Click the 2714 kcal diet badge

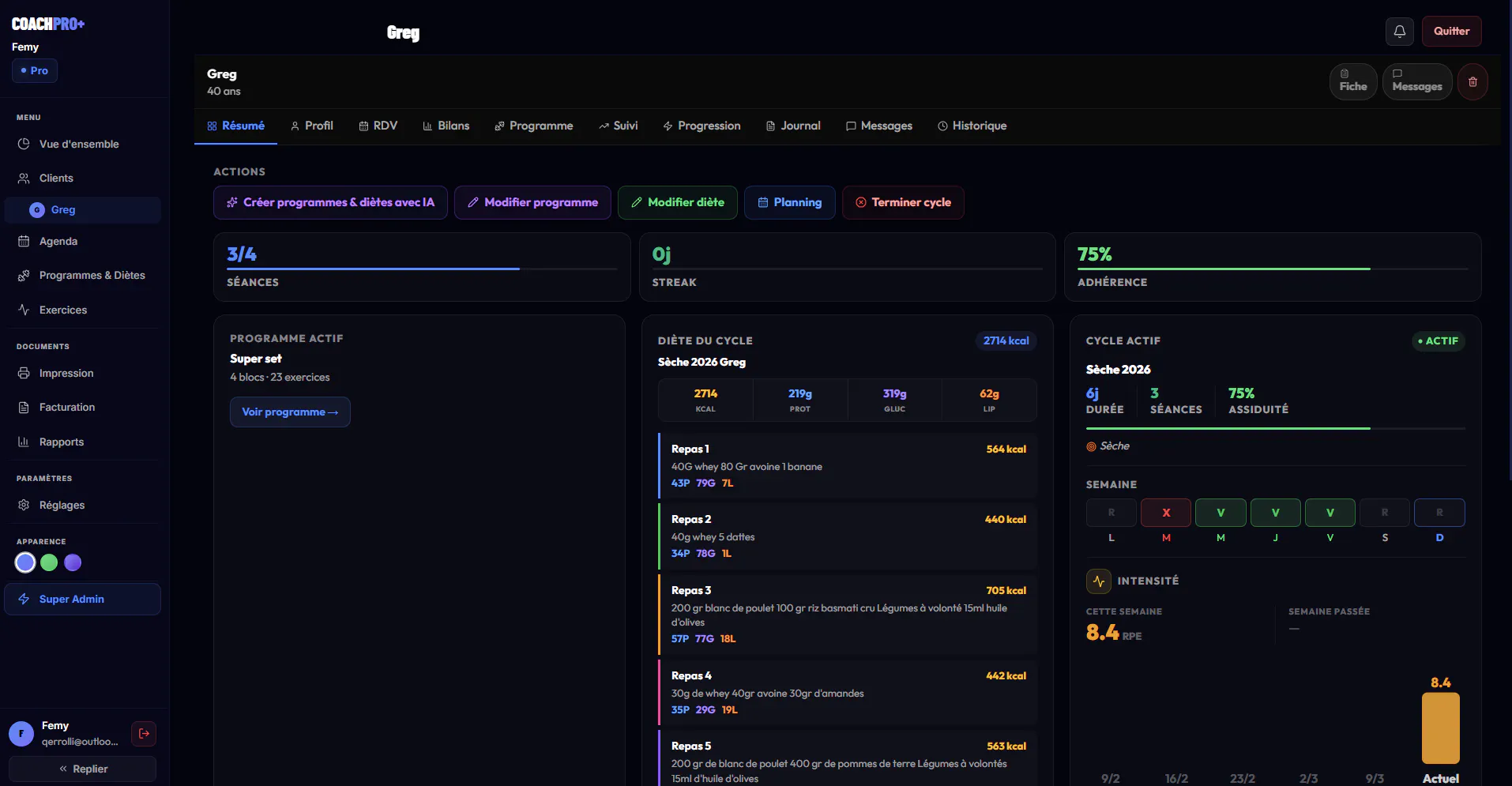pyautogui.click(x=1006, y=340)
